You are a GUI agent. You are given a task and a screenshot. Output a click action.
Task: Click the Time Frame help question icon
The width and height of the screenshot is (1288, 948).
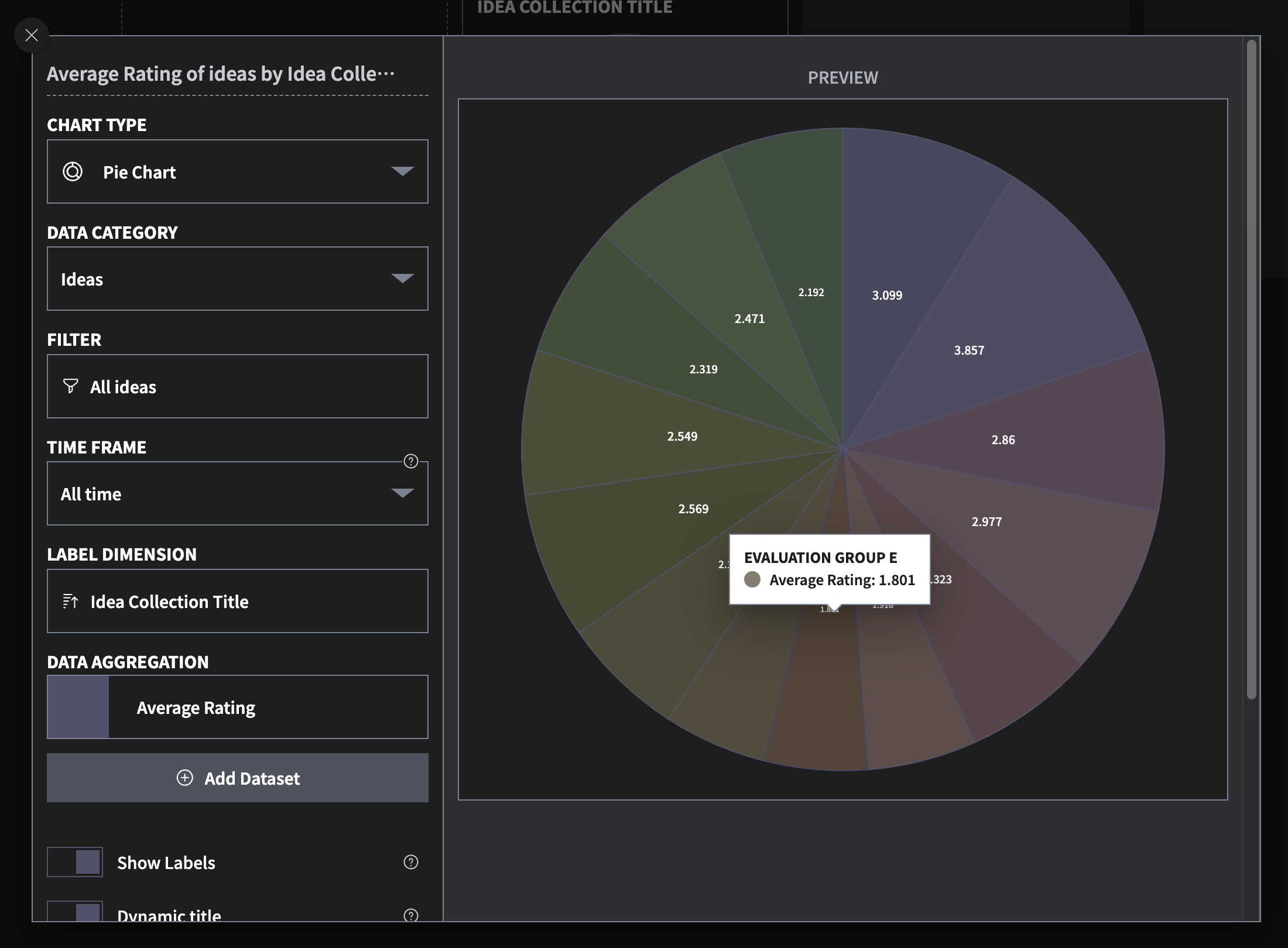(x=411, y=461)
